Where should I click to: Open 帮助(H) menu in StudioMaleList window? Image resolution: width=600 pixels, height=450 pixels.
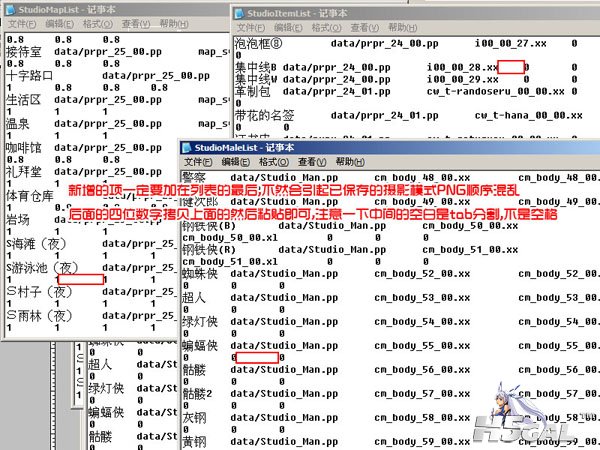[x=350, y=162]
